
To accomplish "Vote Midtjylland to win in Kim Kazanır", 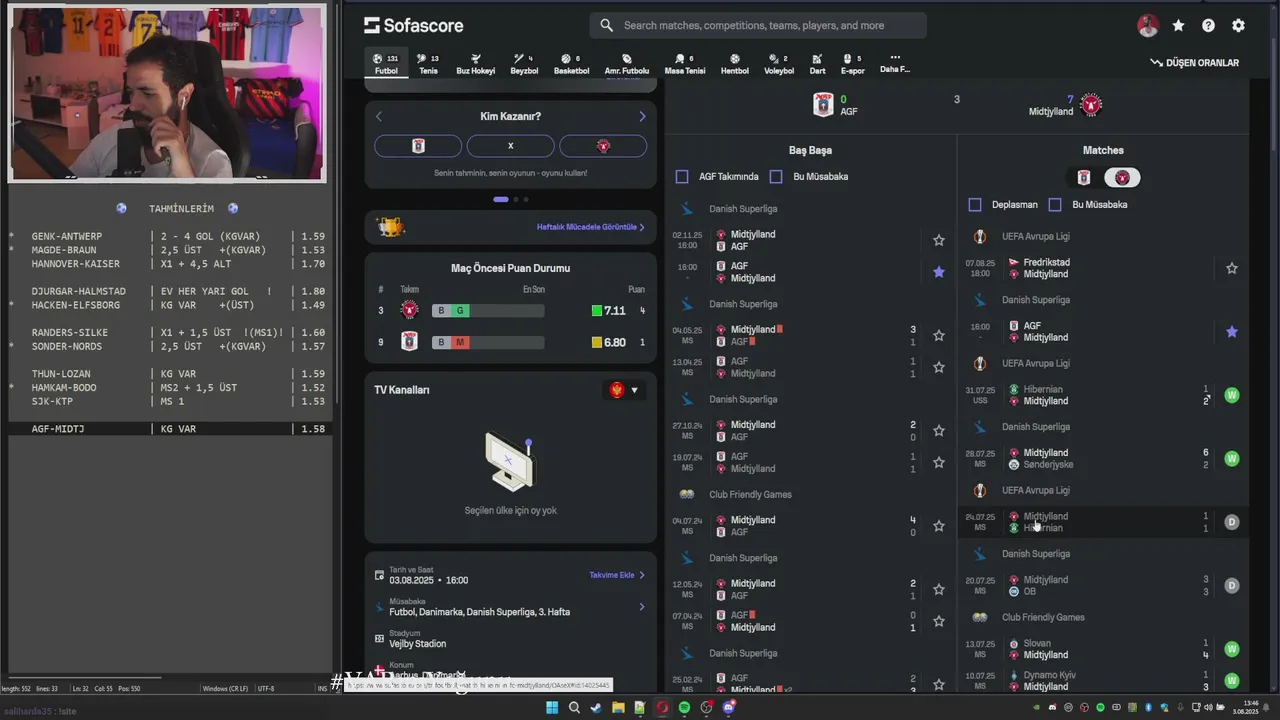I will 603,146.
